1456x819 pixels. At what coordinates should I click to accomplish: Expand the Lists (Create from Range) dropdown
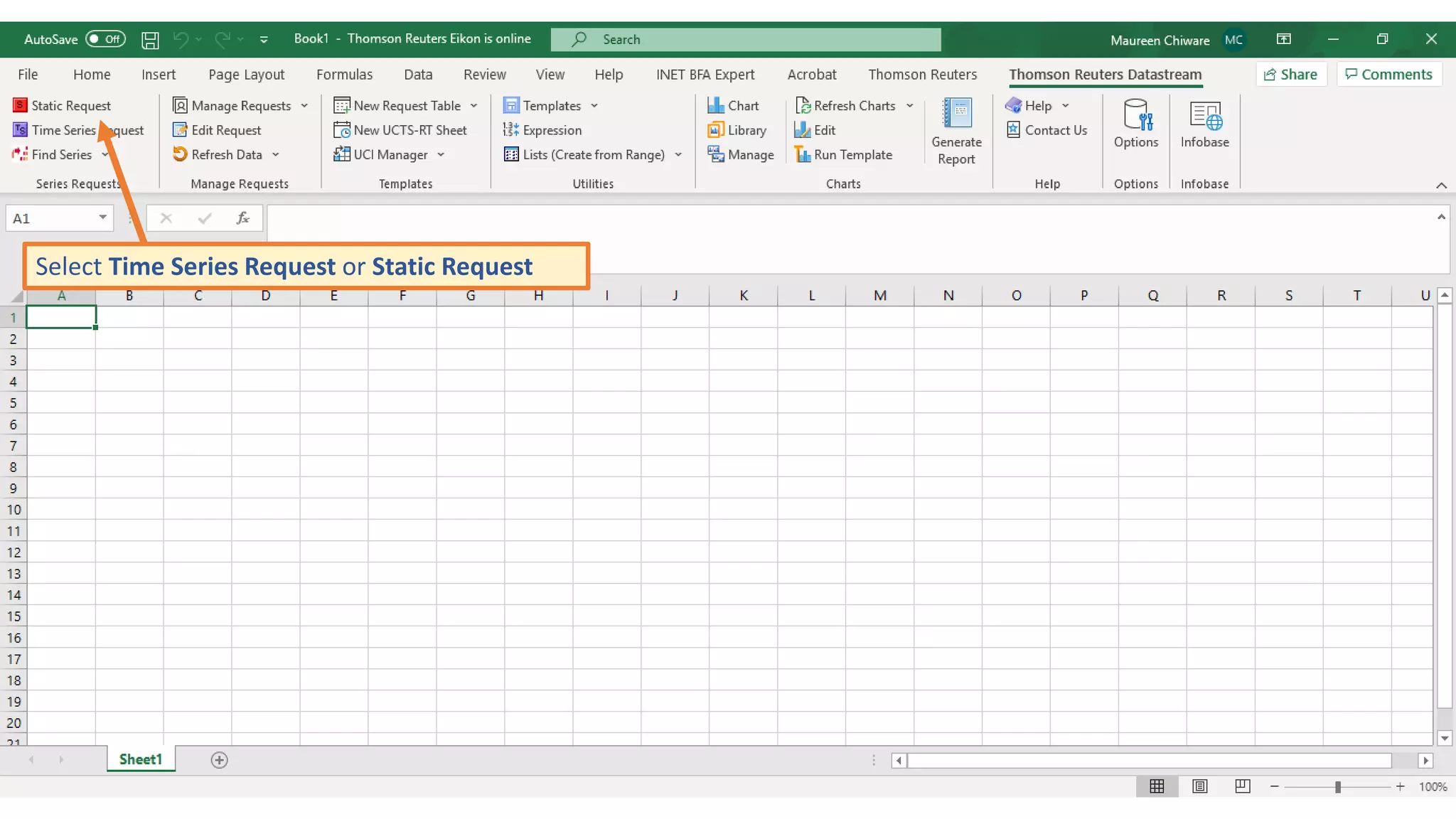click(x=678, y=154)
